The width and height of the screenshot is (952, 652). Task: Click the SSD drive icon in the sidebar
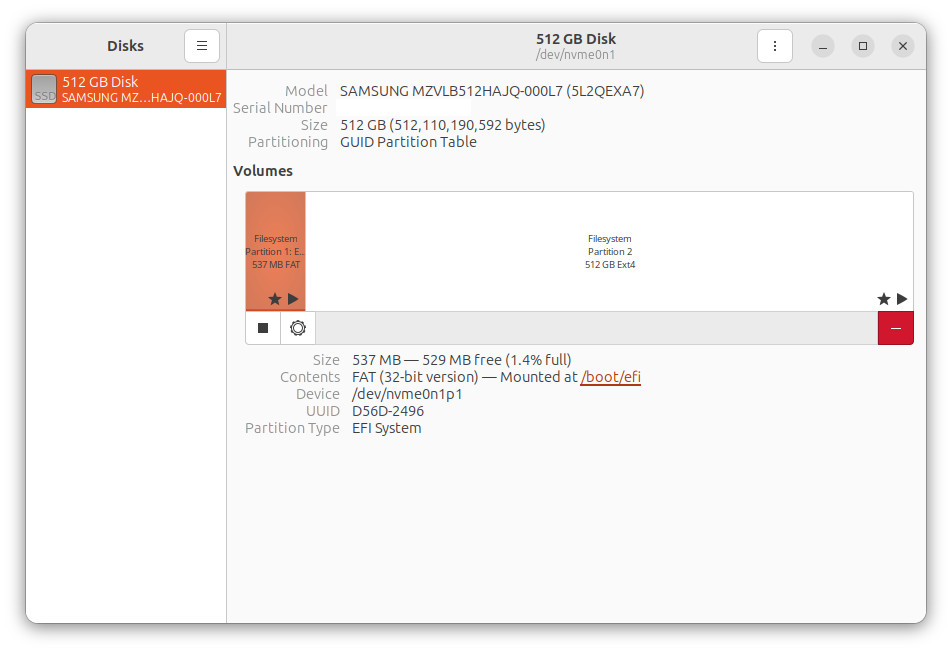pyautogui.click(x=44, y=89)
